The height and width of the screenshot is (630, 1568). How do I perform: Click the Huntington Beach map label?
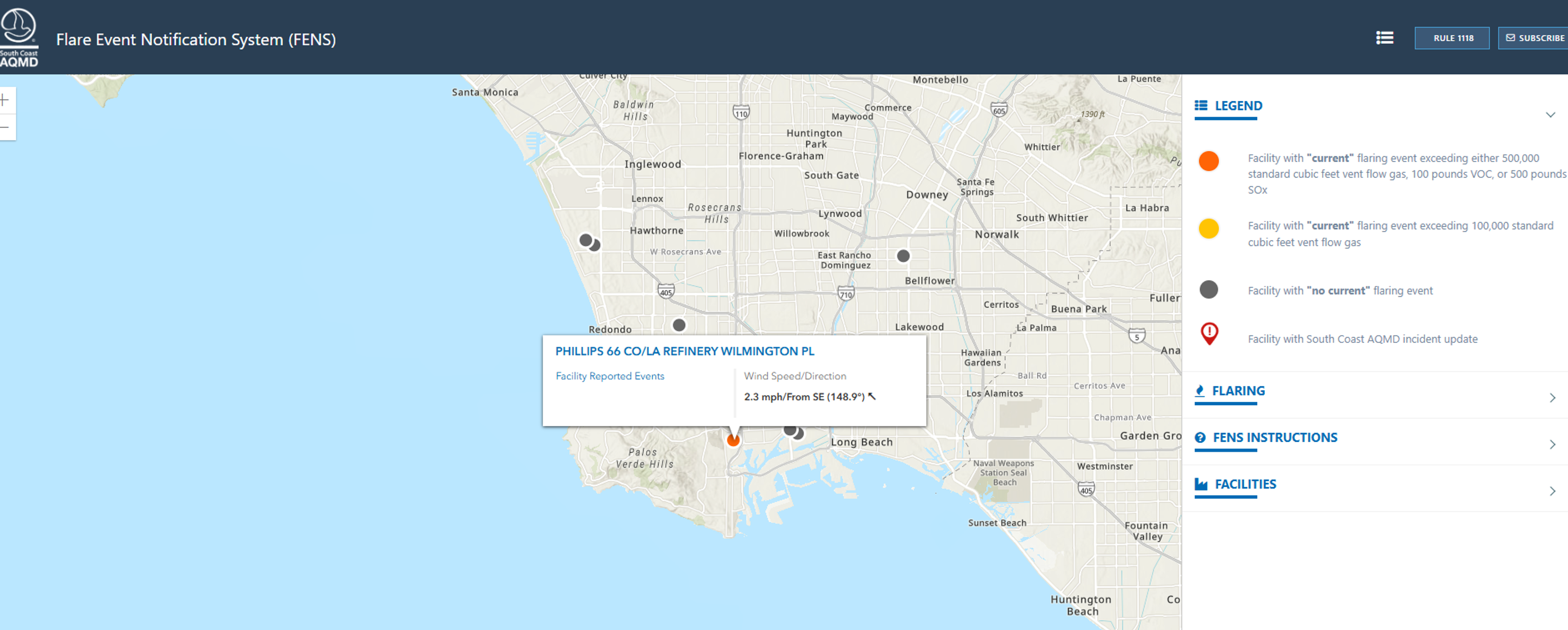pyautogui.click(x=1081, y=605)
